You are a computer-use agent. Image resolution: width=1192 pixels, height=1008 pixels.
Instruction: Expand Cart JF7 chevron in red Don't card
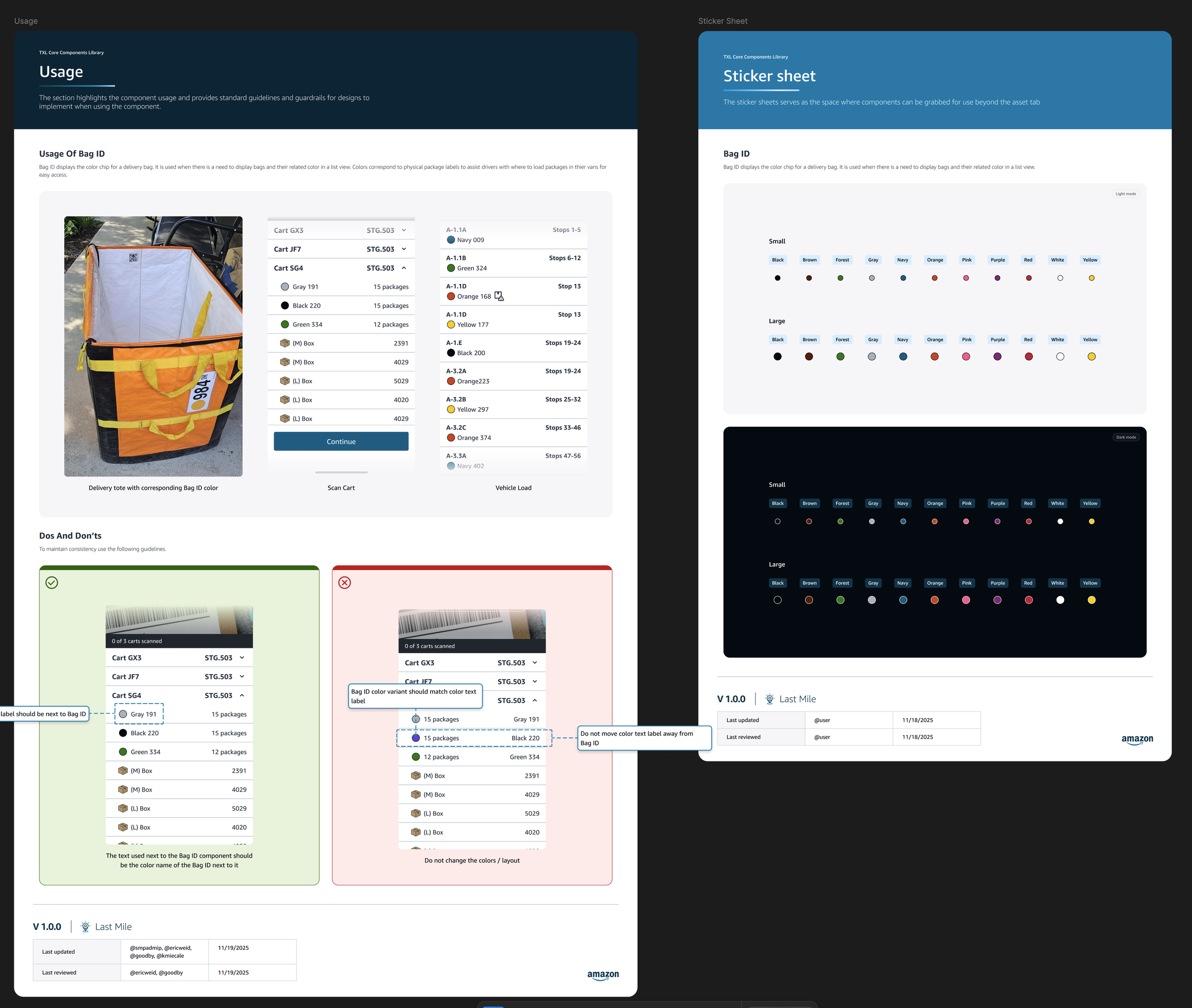[x=535, y=682]
